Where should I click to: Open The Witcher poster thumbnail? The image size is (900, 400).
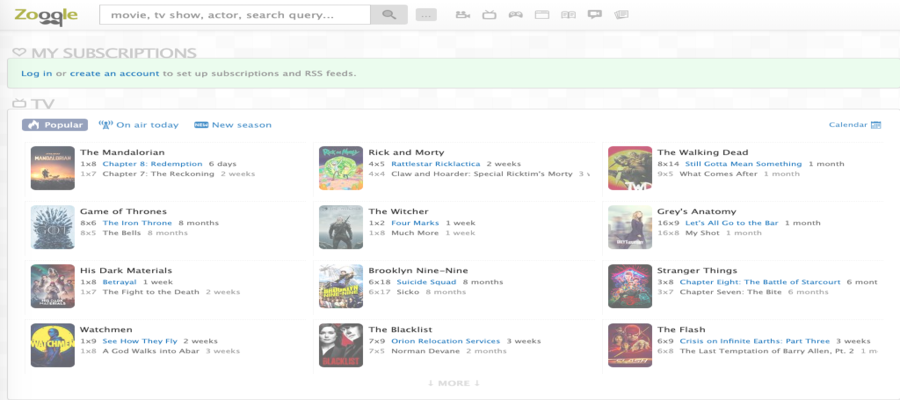[340, 227]
